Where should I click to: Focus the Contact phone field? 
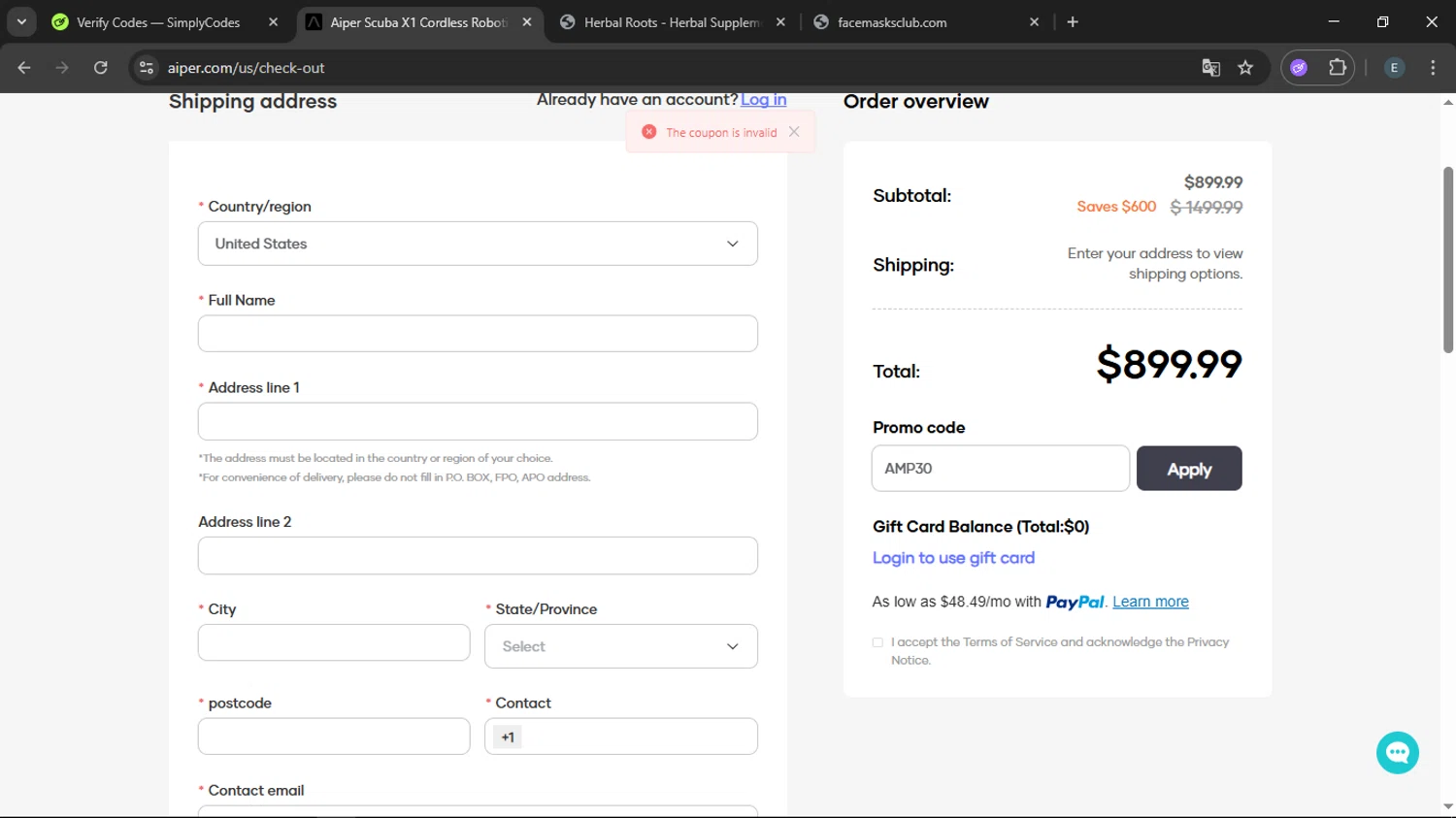pyautogui.click(x=621, y=736)
